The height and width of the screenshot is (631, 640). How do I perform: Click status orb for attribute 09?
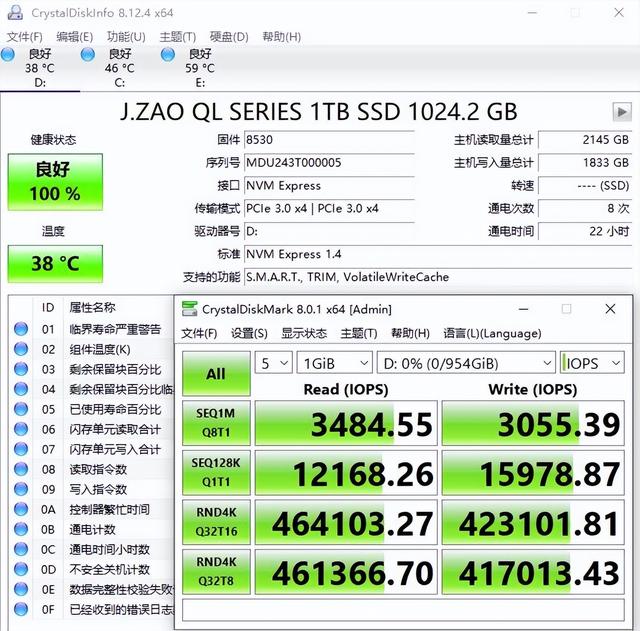click(21, 489)
